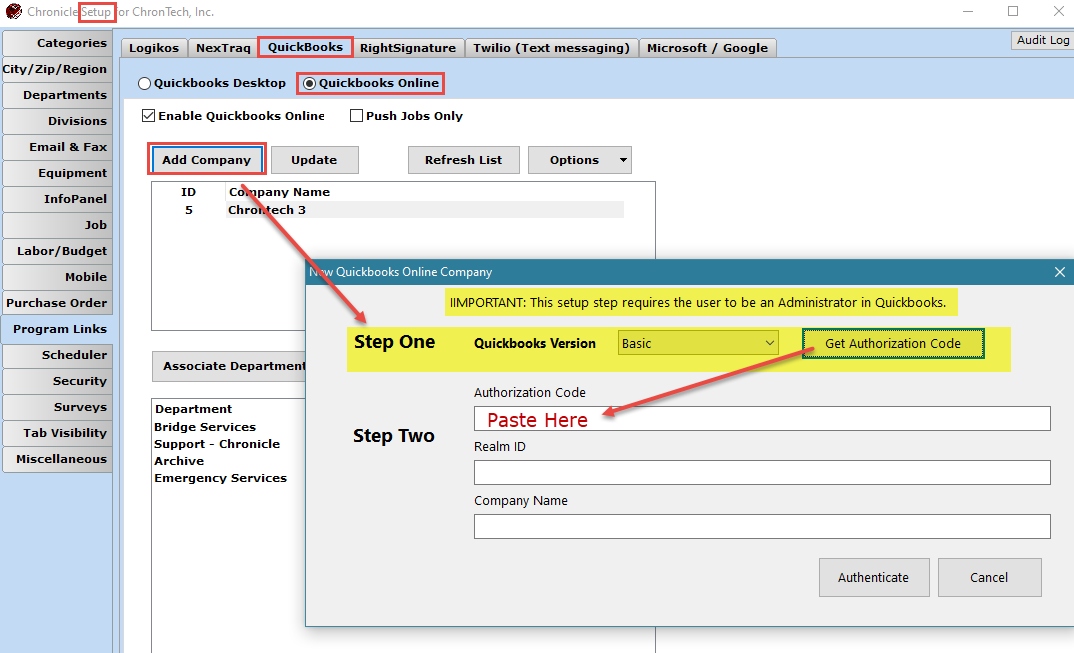Open the Surveys section
The height and width of the screenshot is (653, 1074).
[x=57, y=407]
